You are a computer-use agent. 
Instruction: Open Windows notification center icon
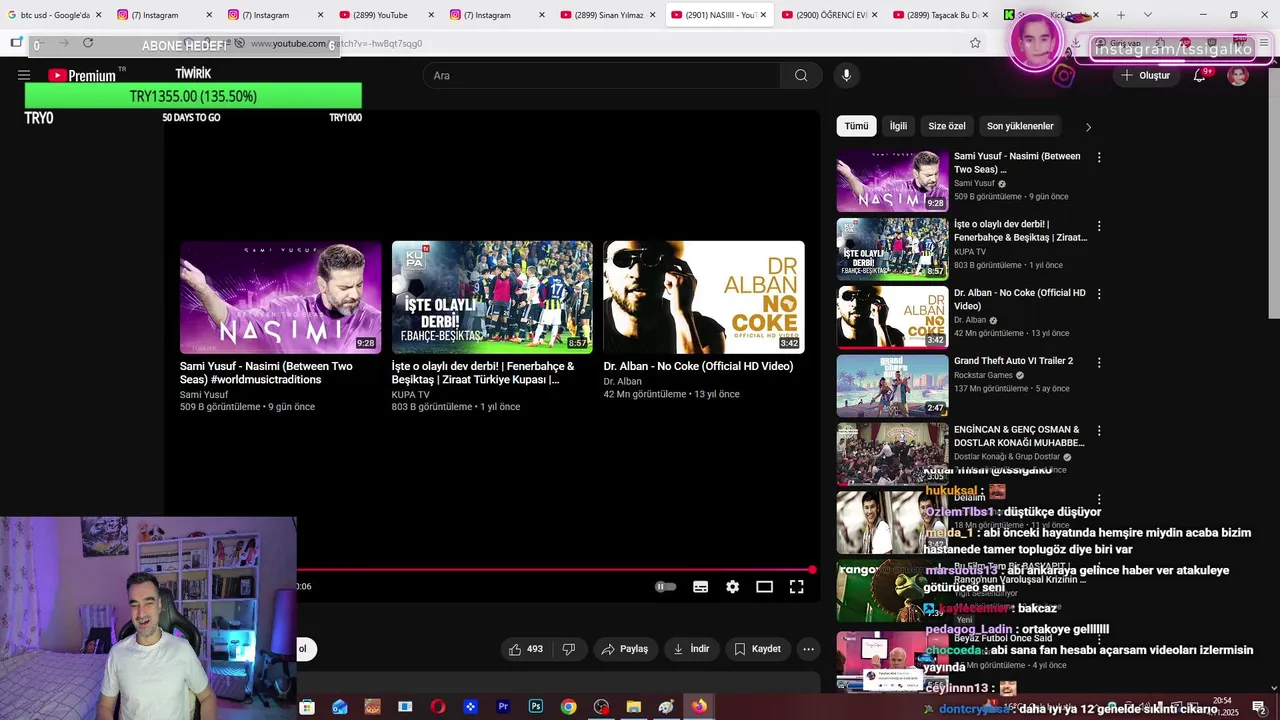coord(1258,707)
